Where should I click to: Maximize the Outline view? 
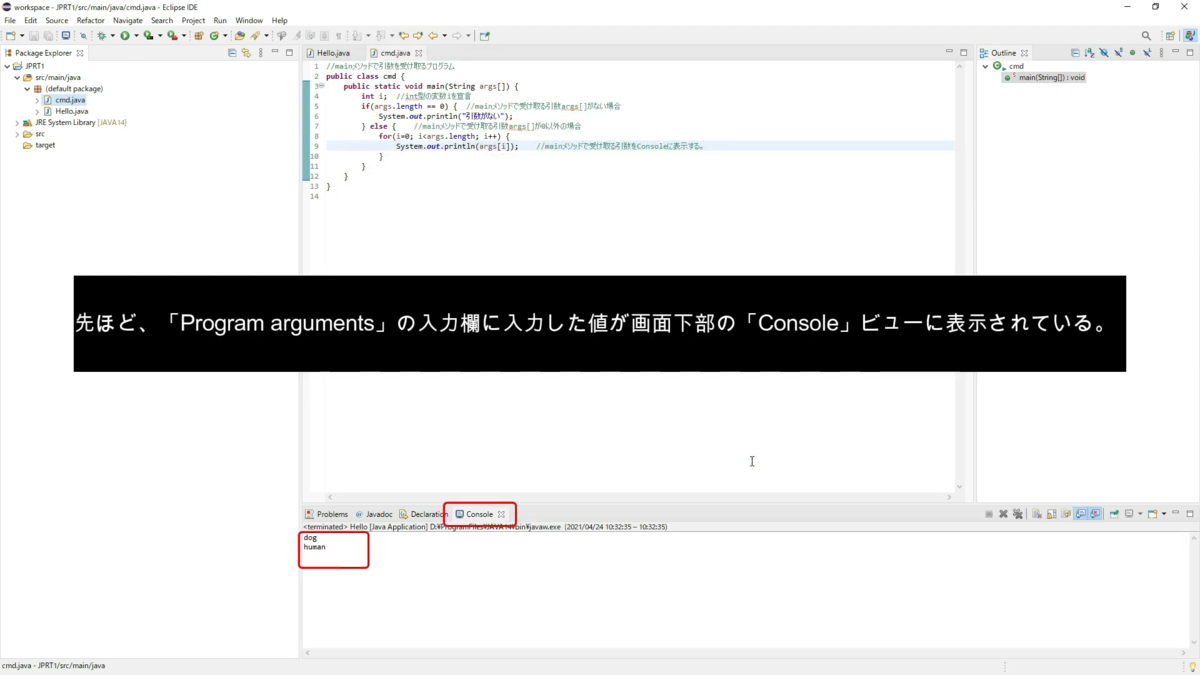tap(1190, 52)
